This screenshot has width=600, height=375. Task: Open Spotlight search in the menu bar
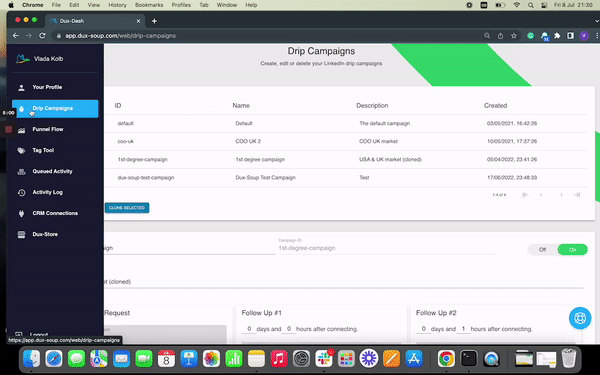(530, 5)
